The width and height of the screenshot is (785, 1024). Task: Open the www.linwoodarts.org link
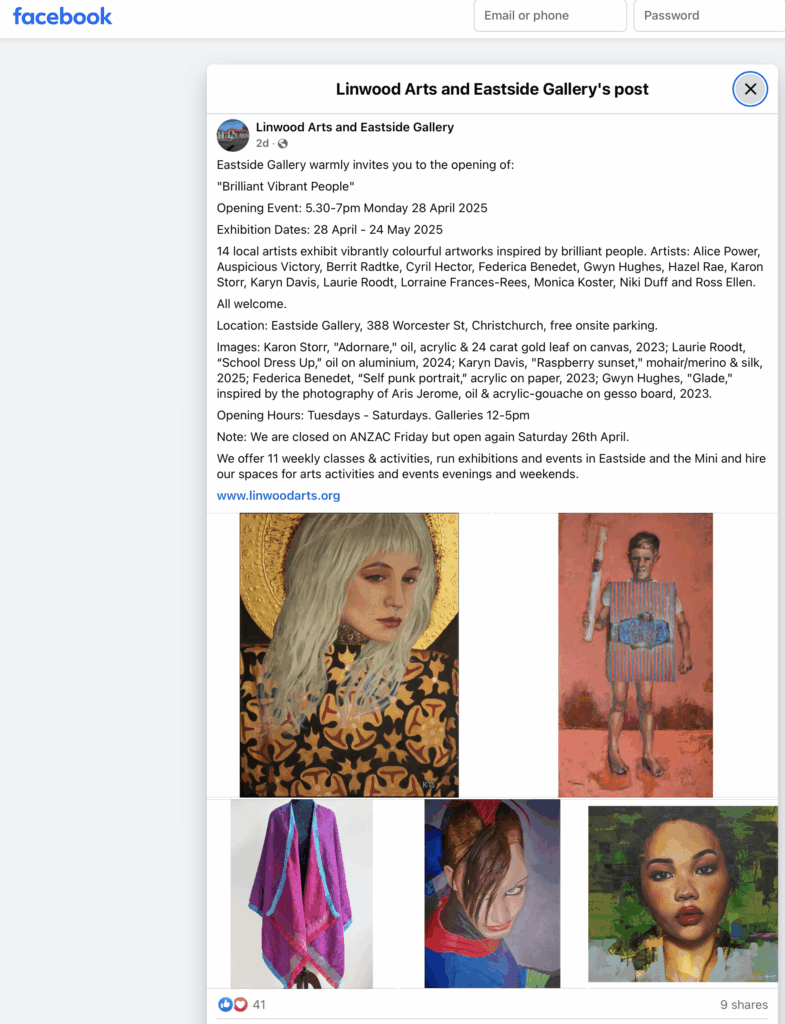pyautogui.click(x=278, y=496)
